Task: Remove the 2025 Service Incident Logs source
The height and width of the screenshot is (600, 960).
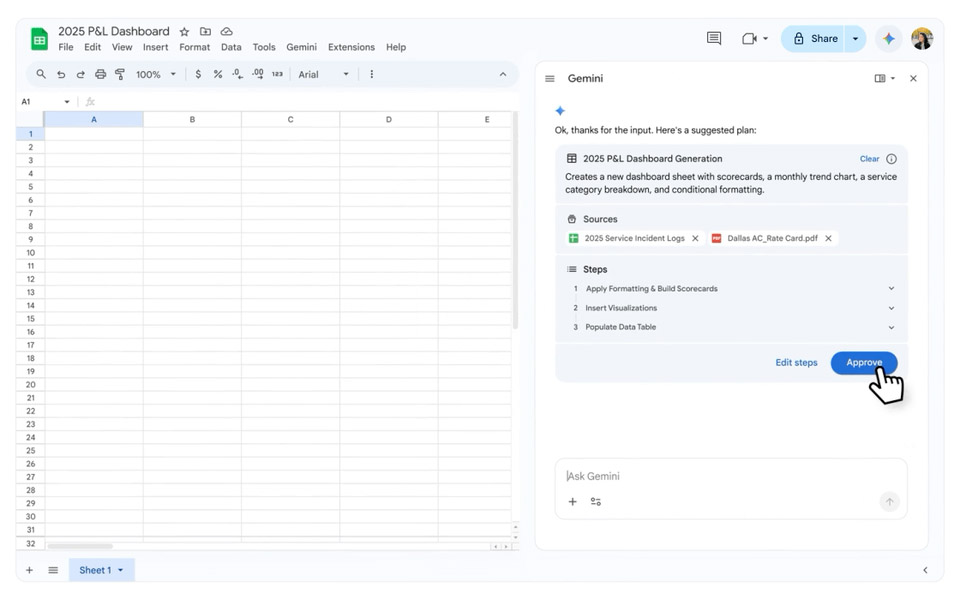Action: pos(695,238)
